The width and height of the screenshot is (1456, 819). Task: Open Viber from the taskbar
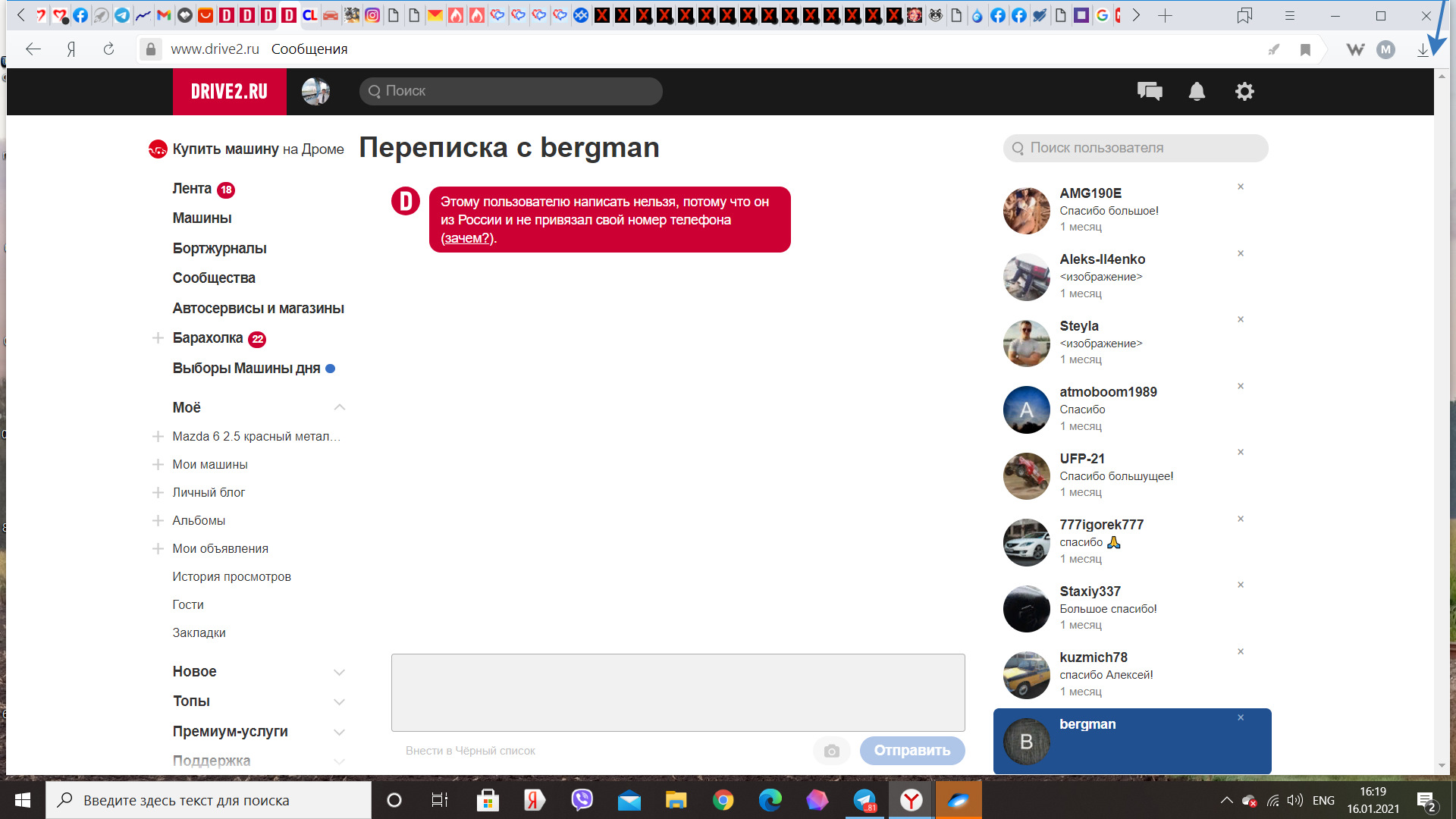[582, 800]
